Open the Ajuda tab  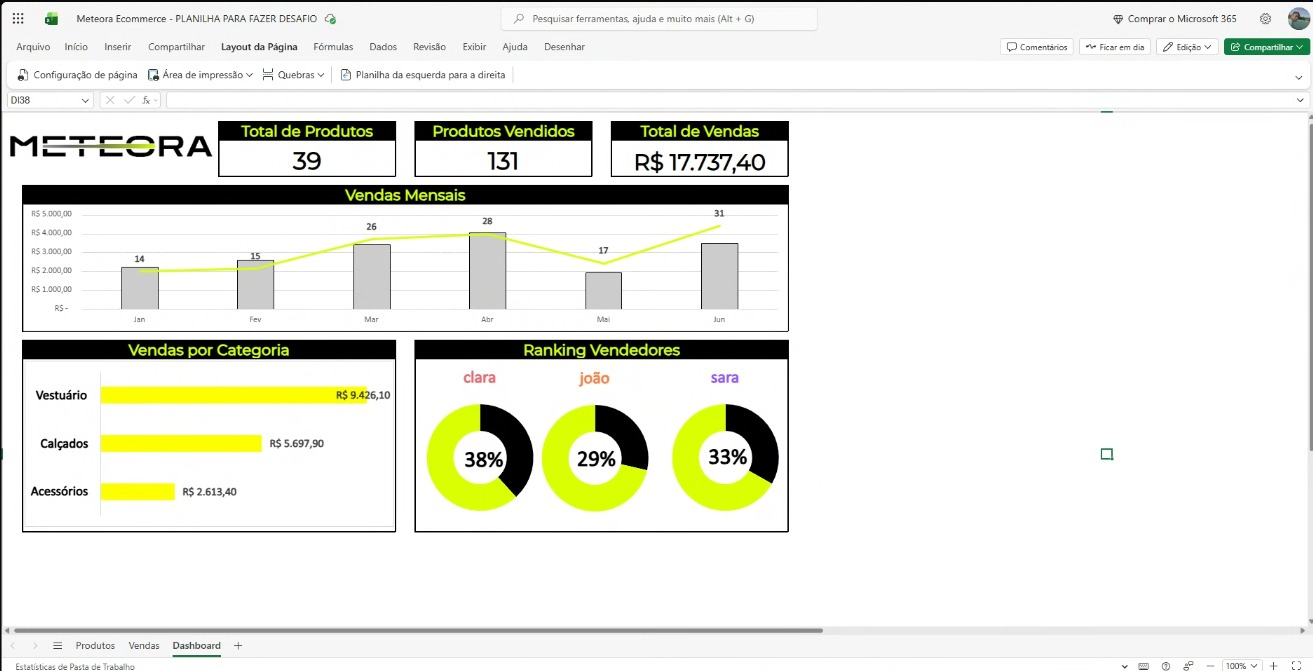click(515, 47)
